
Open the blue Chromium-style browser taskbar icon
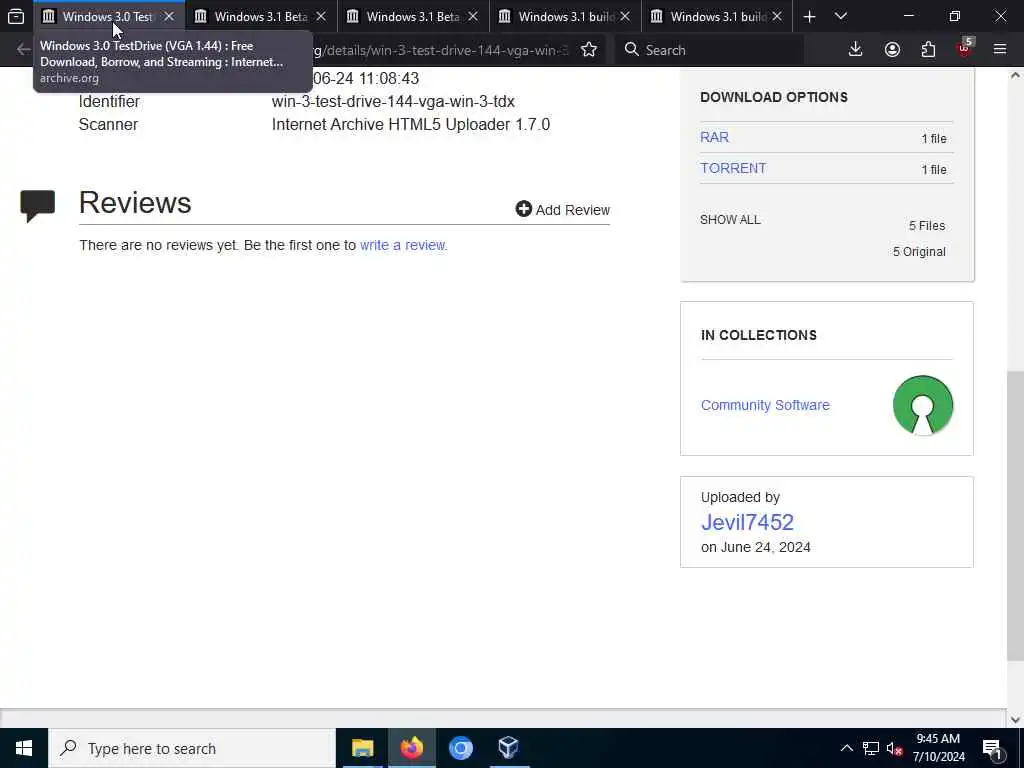pyautogui.click(x=460, y=748)
